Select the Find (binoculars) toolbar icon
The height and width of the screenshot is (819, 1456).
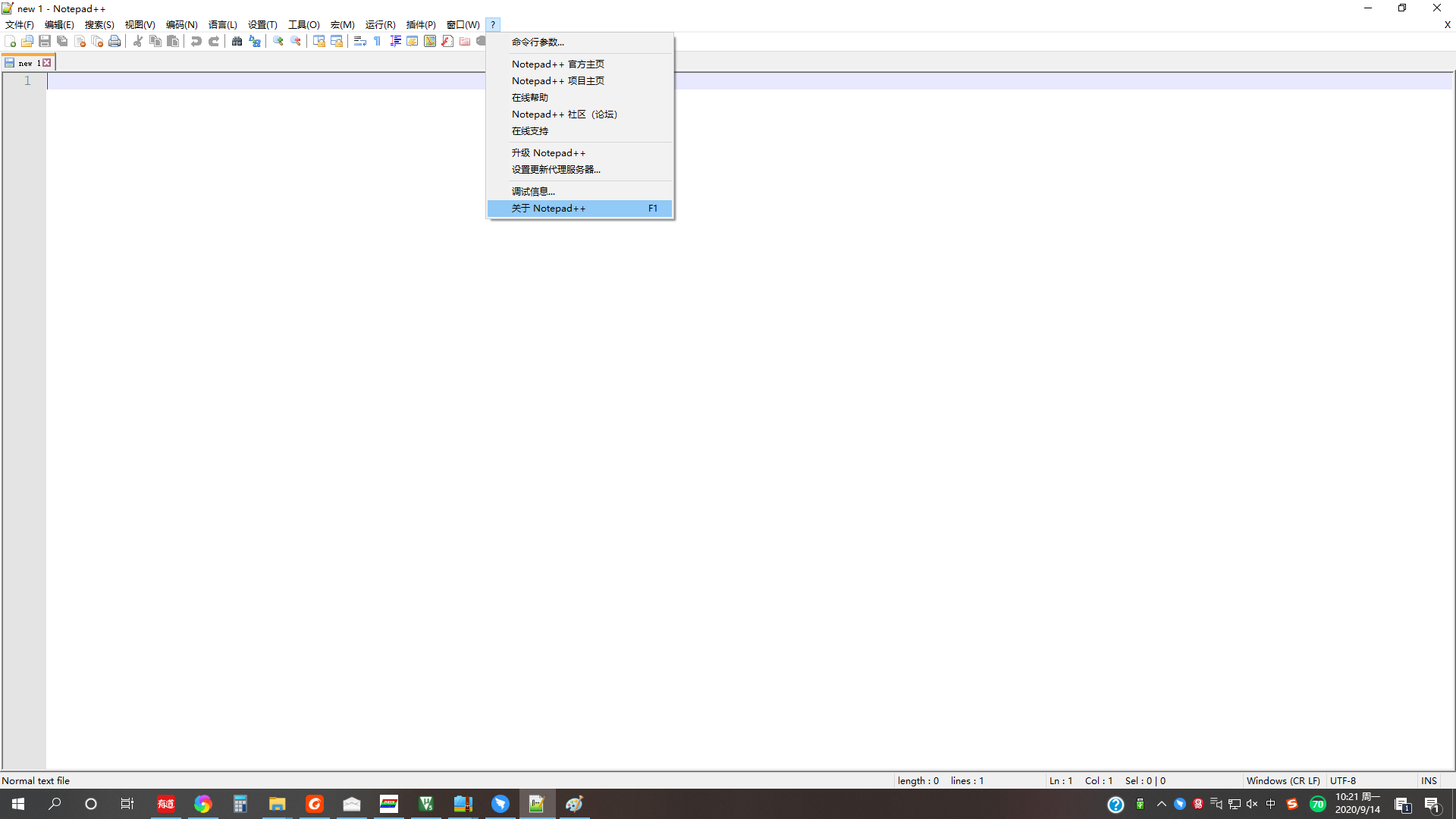coord(237,42)
